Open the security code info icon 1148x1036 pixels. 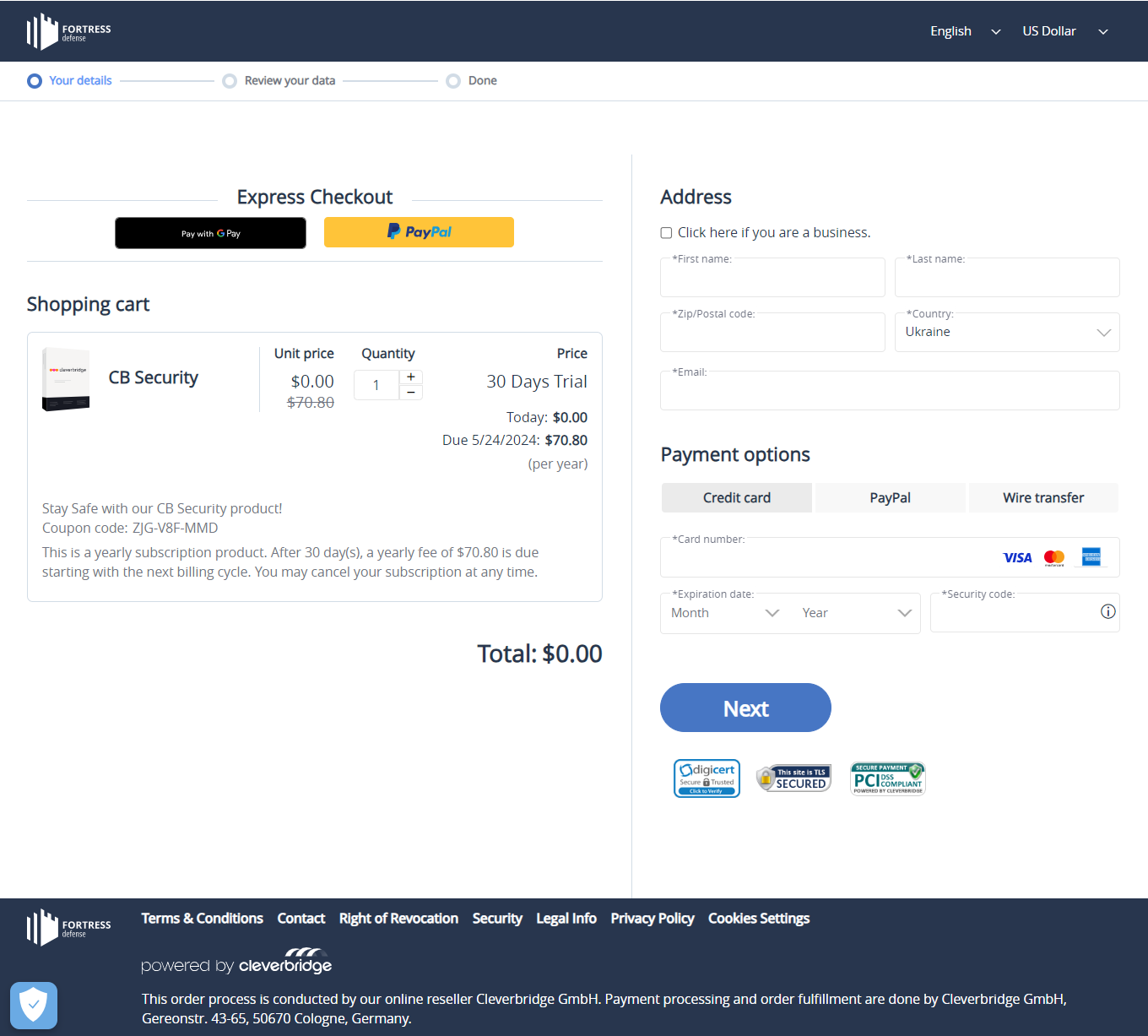(x=1108, y=612)
